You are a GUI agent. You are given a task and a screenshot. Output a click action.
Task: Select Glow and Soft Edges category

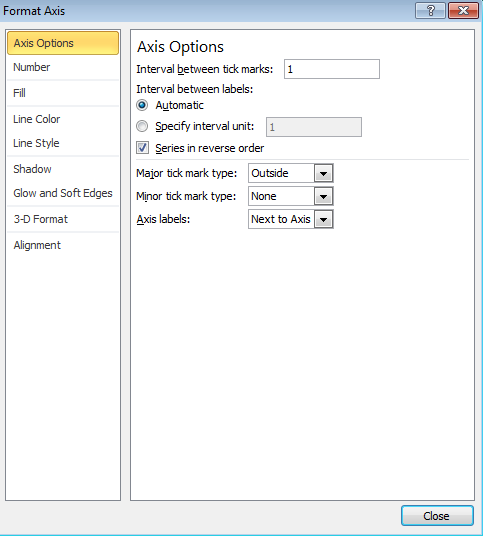coord(63,193)
